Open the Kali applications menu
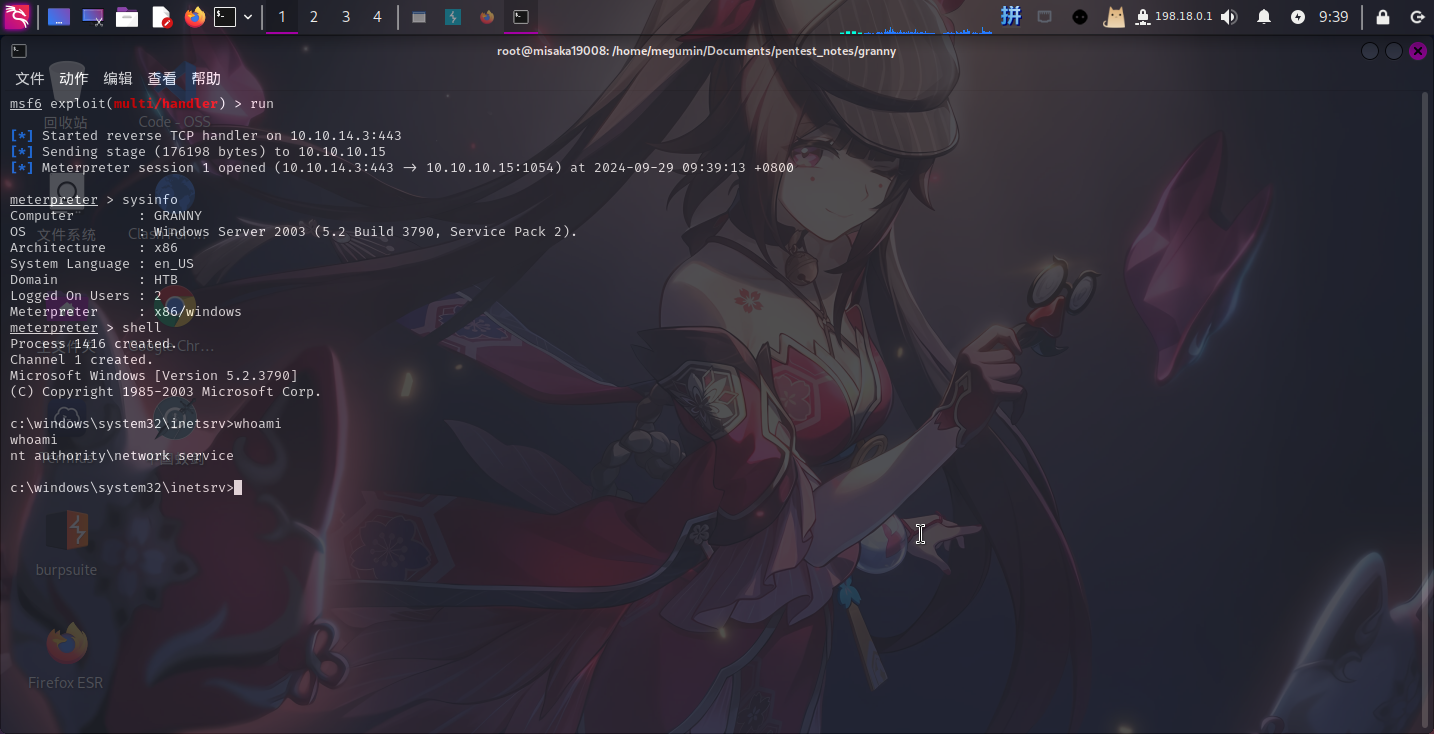 pyautogui.click(x=17, y=16)
